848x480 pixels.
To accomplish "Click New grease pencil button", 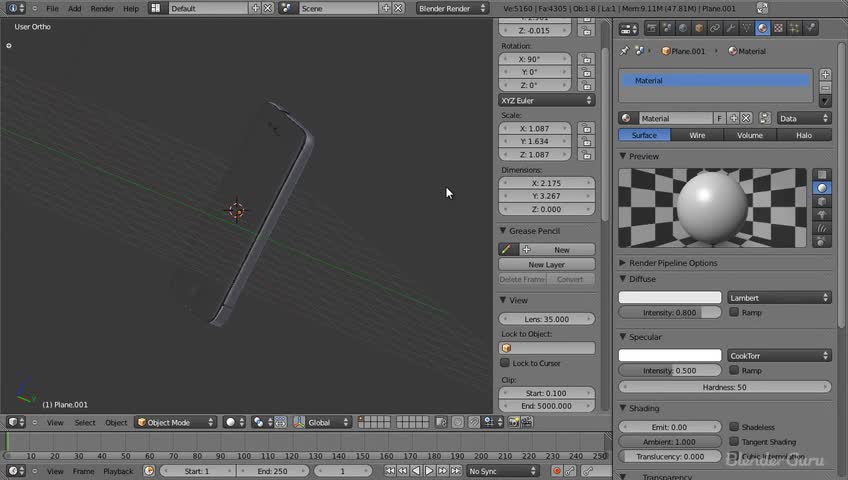I will coord(557,249).
